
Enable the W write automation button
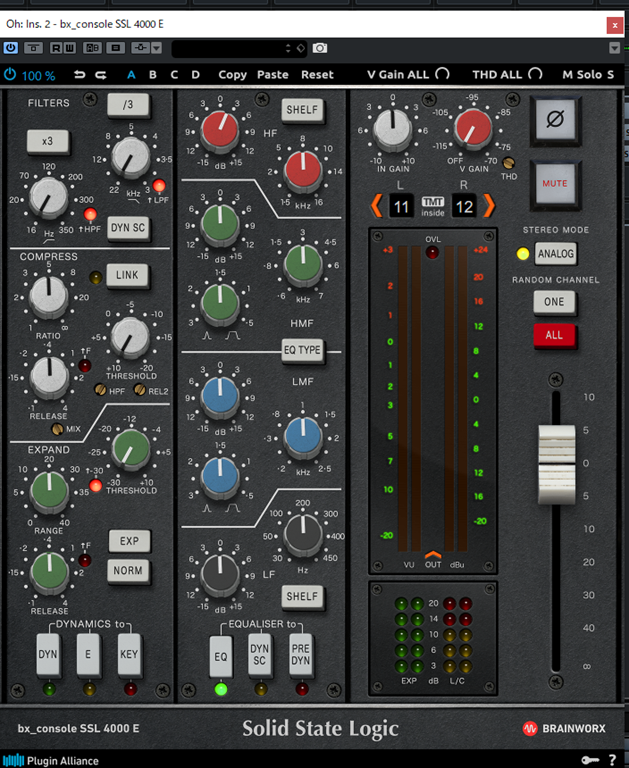(69, 48)
